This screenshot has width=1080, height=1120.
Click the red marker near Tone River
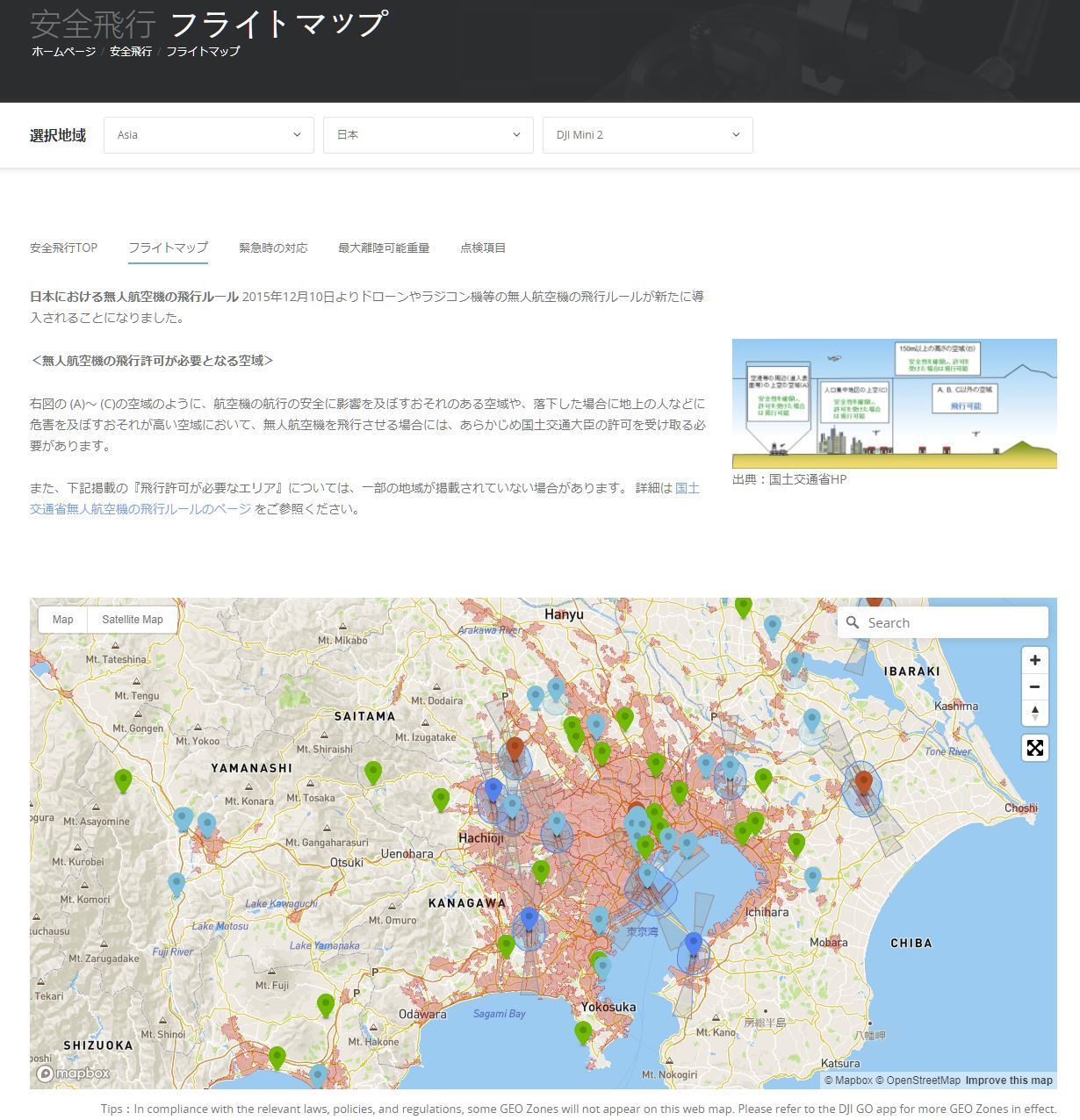pos(864,780)
